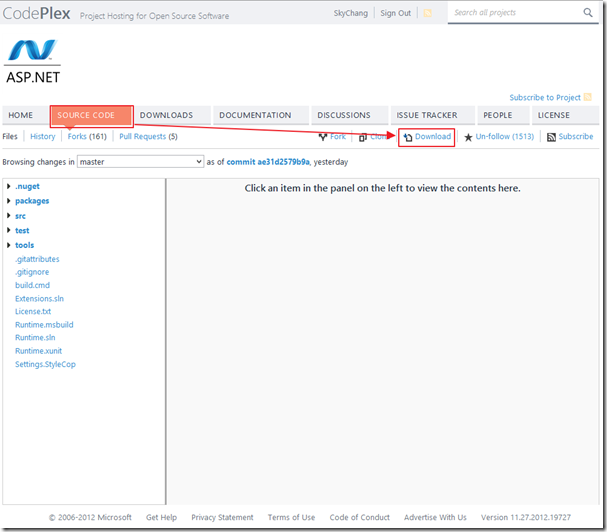Open the History sub-tab
This screenshot has width=607, height=532.
43,136
